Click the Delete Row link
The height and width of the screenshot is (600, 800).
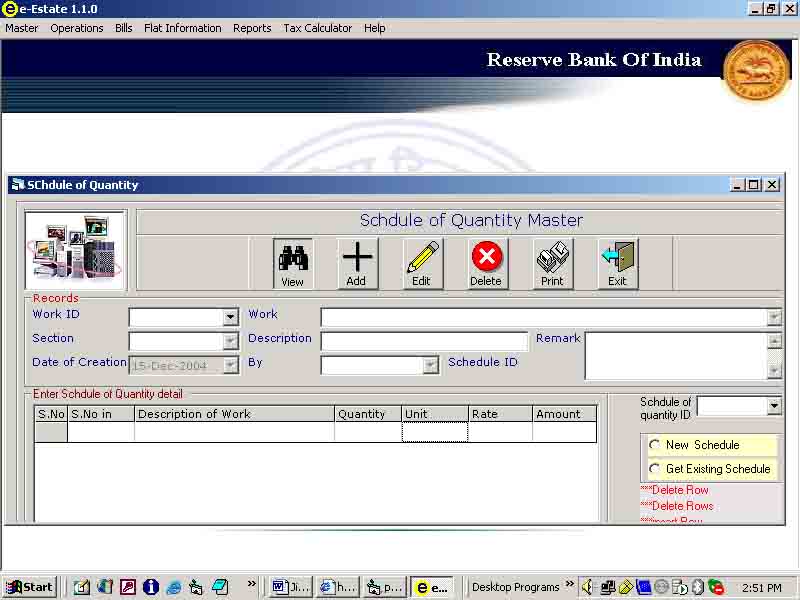pyautogui.click(x=674, y=490)
